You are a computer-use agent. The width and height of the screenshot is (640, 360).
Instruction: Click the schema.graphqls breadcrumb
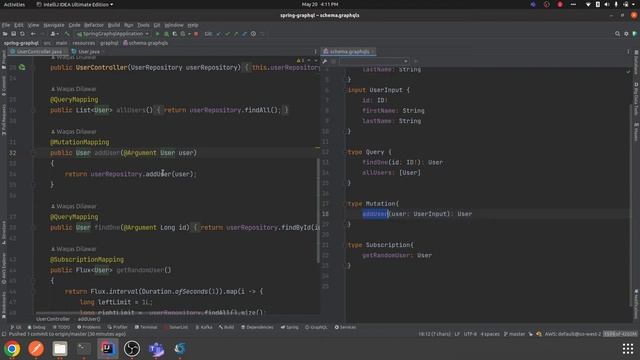146,43
